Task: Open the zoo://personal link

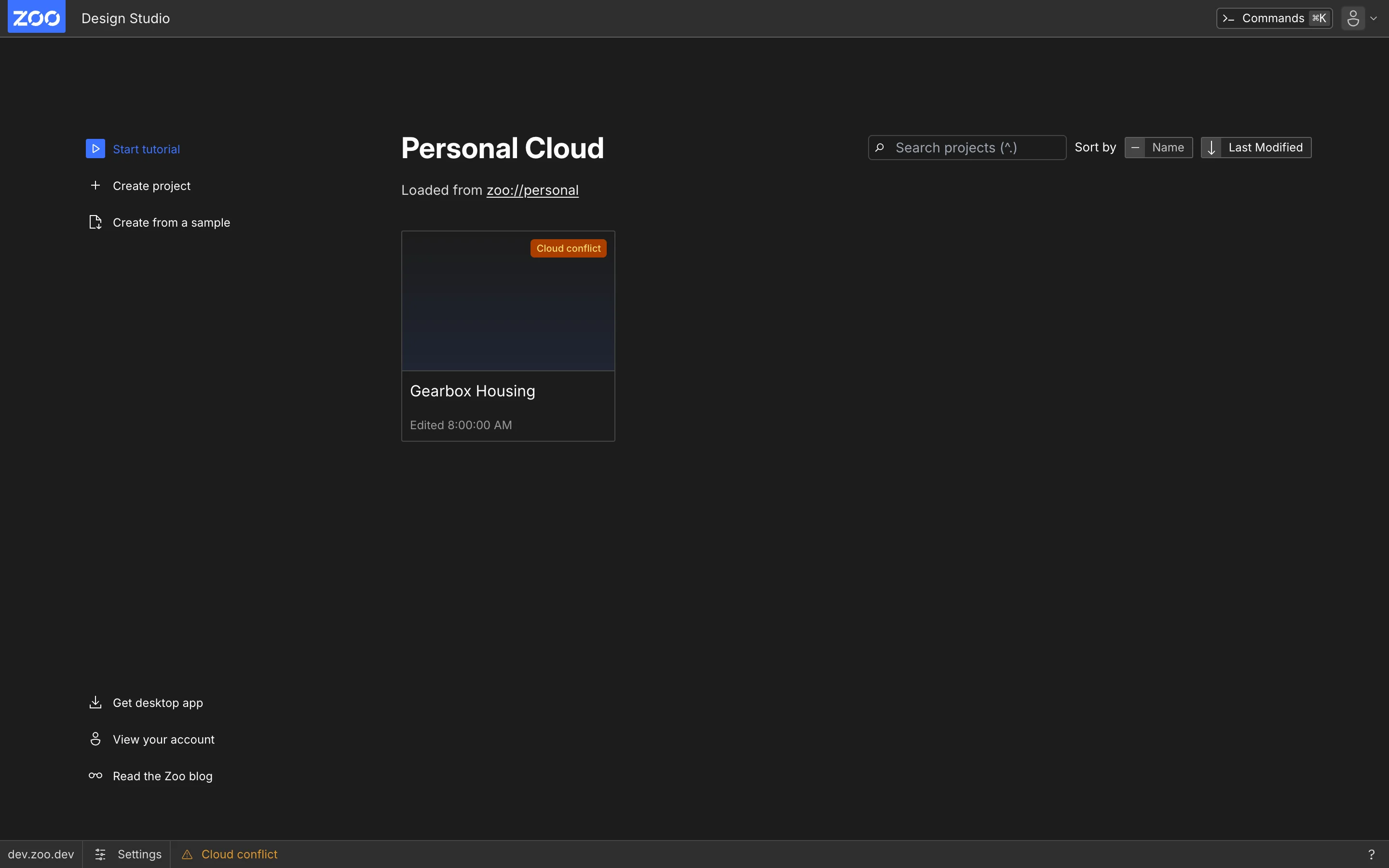Action: tap(532, 190)
